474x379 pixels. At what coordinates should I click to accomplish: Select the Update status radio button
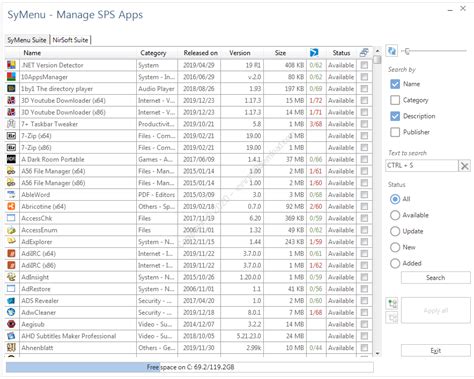[x=395, y=231]
